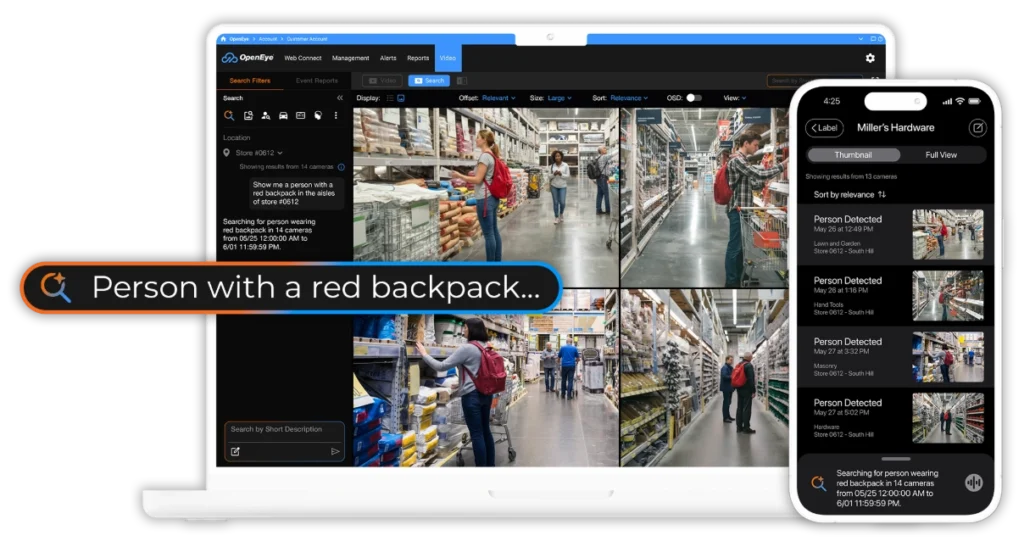Click the Customer Account breadcrumb link
The width and height of the screenshot is (1024, 547).
308,39
